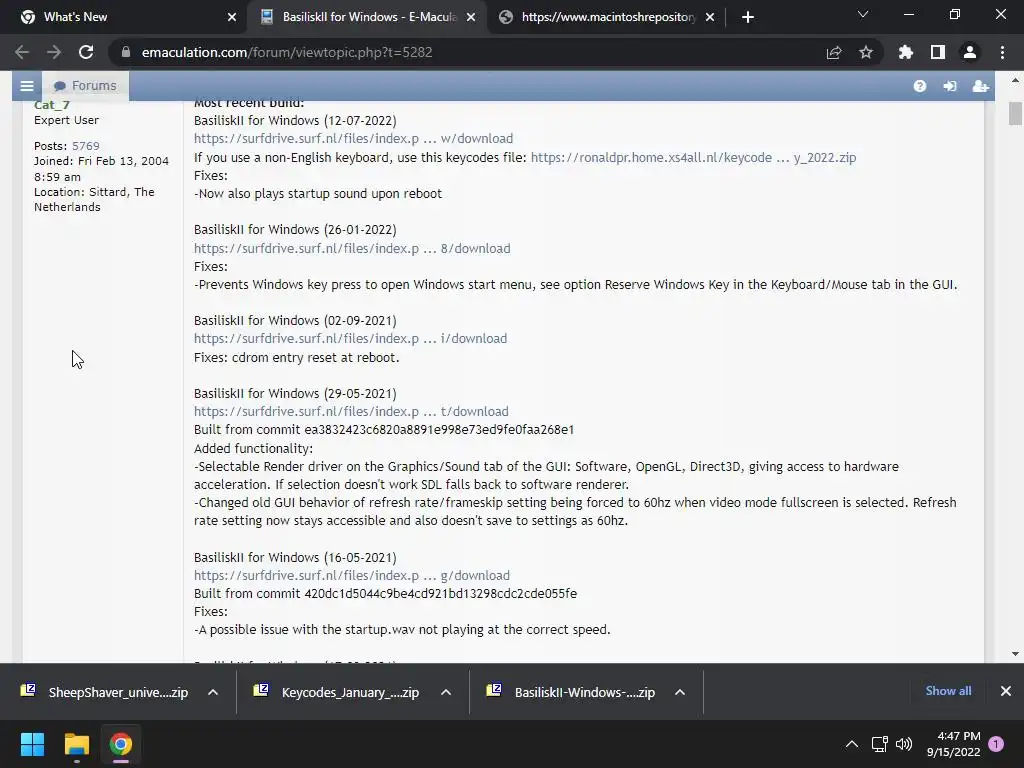Screen dimensions: 1024x768
Task: Expand BasiliskII-Windows download options chevron
Action: point(680,692)
